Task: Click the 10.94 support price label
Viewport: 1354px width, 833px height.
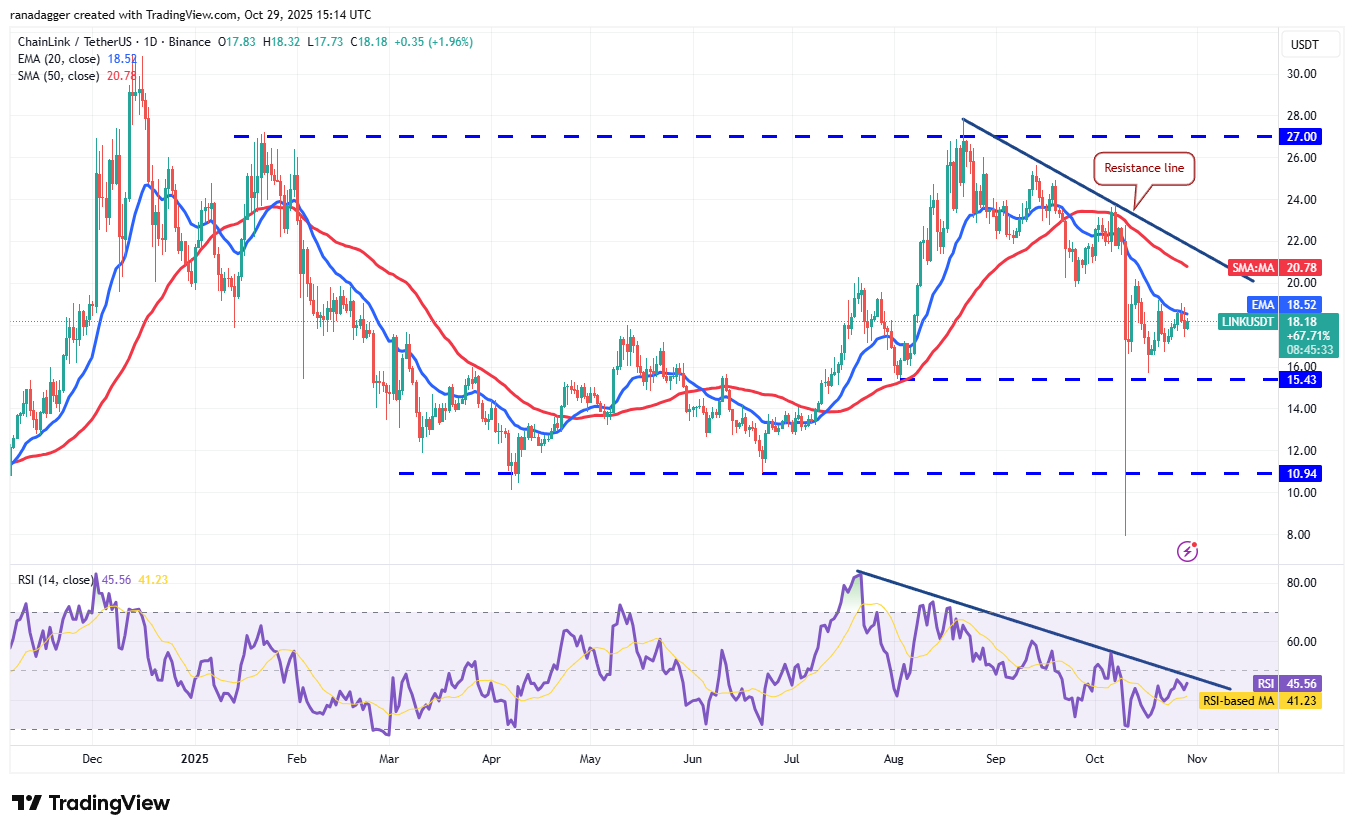Action: (x=1299, y=474)
